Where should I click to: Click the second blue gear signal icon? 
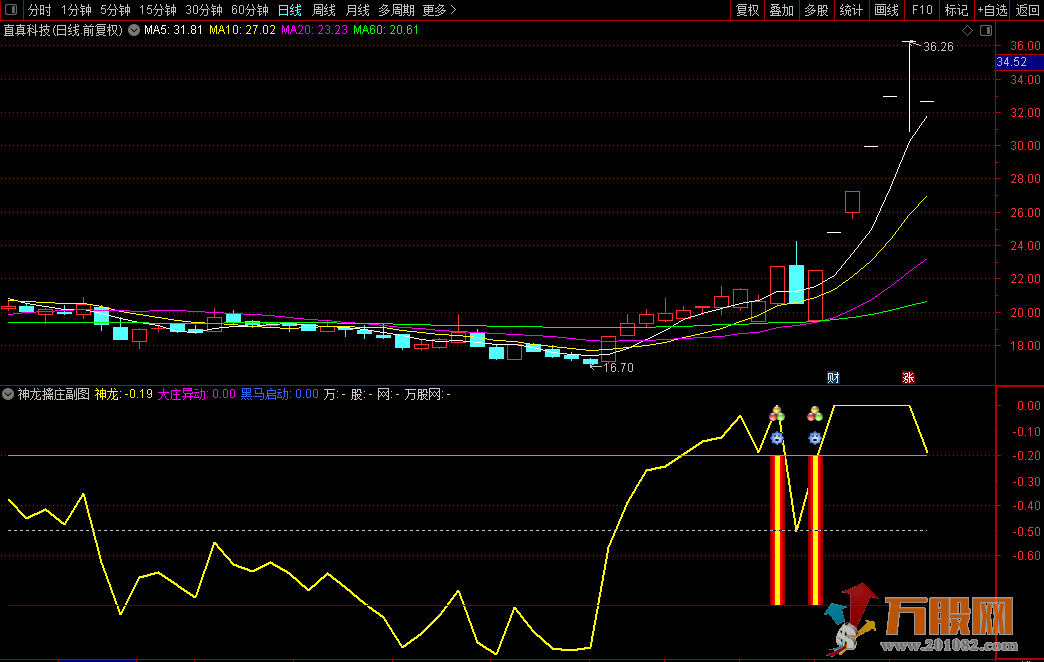tap(814, 438)
